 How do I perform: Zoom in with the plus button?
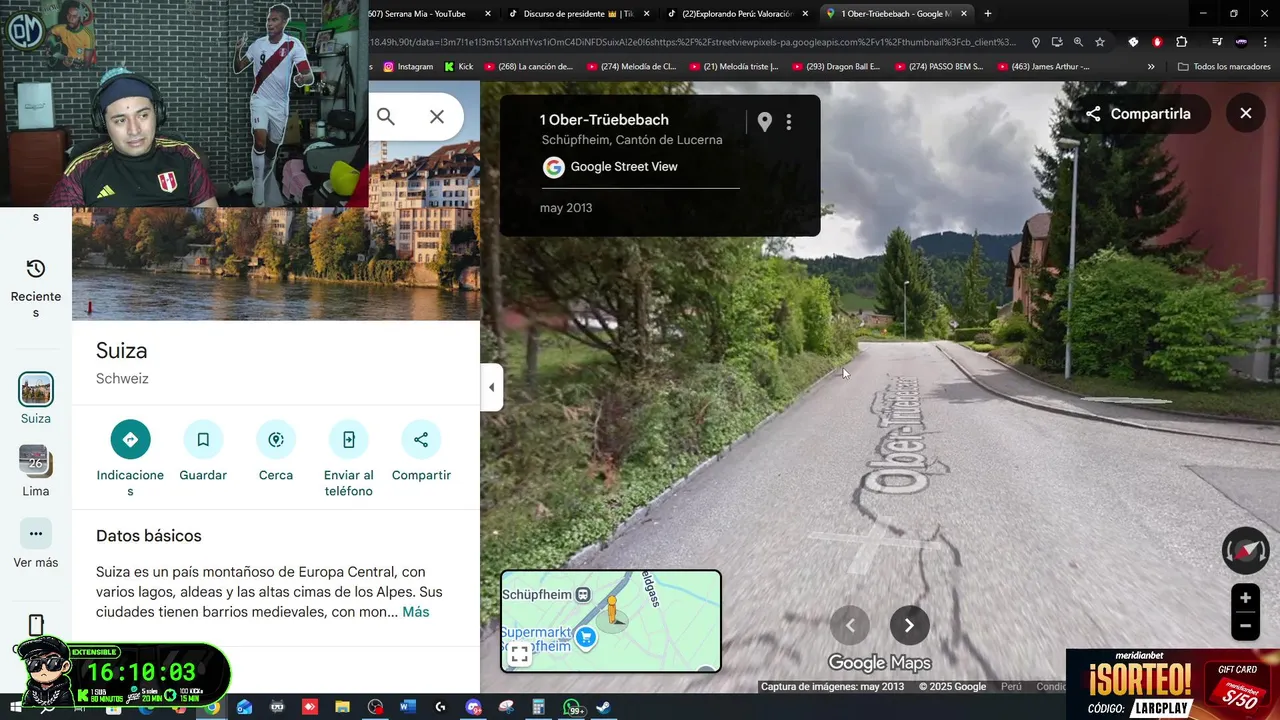click(1245, 598)
